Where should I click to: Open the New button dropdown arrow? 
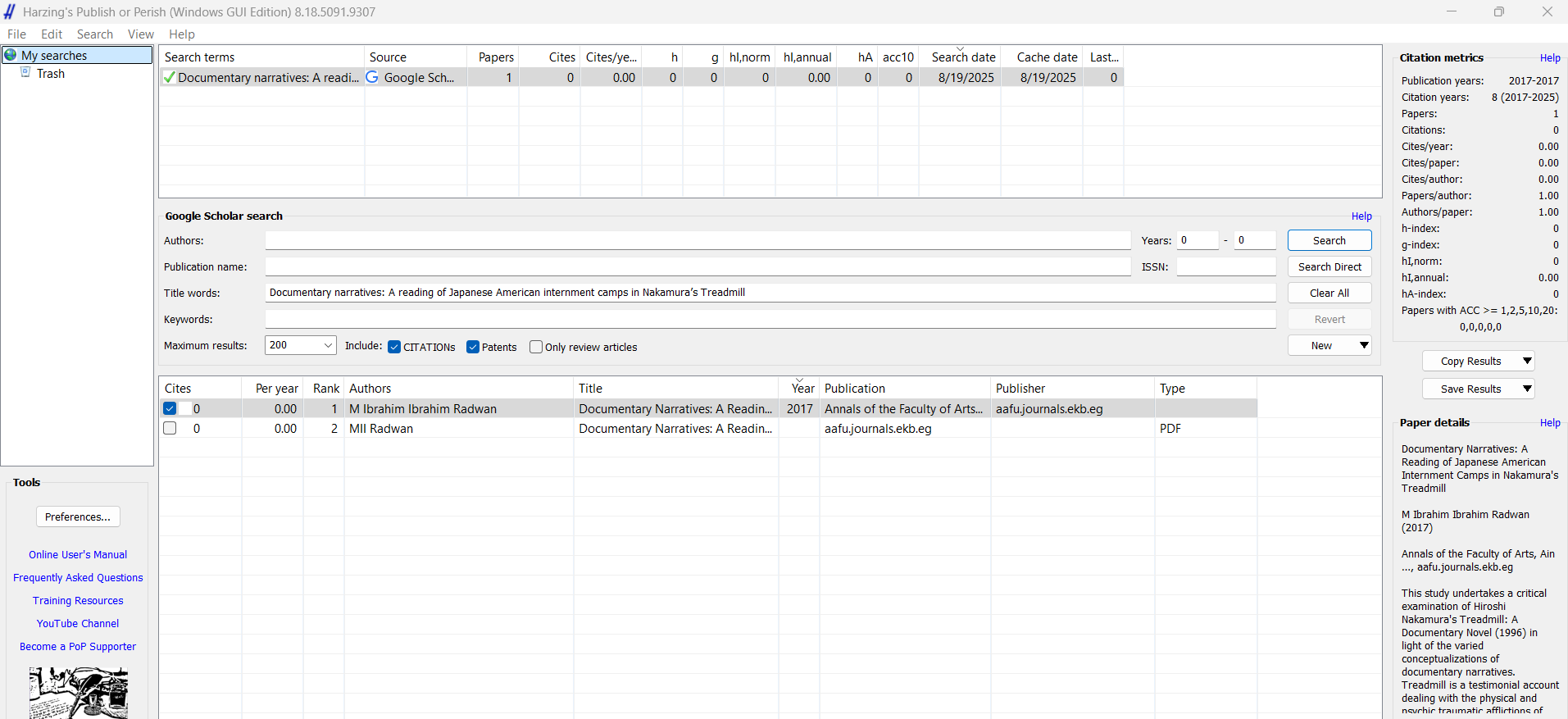pos(1364,345)
